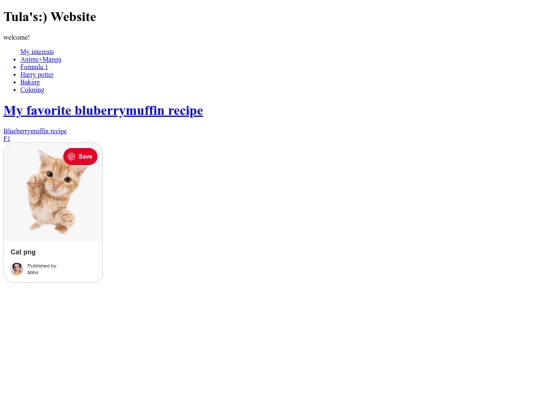Visit the Harry potter link

coord(37,74)
